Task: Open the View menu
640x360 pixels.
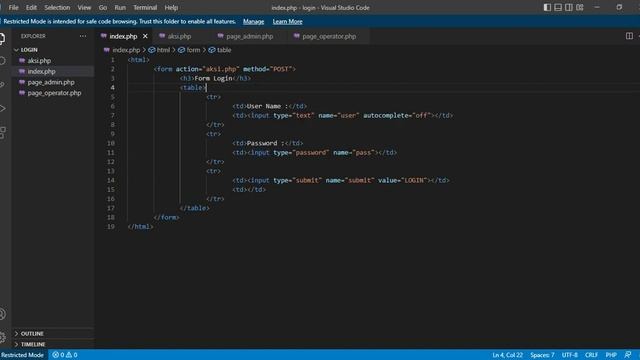Action: pos(84,7)
